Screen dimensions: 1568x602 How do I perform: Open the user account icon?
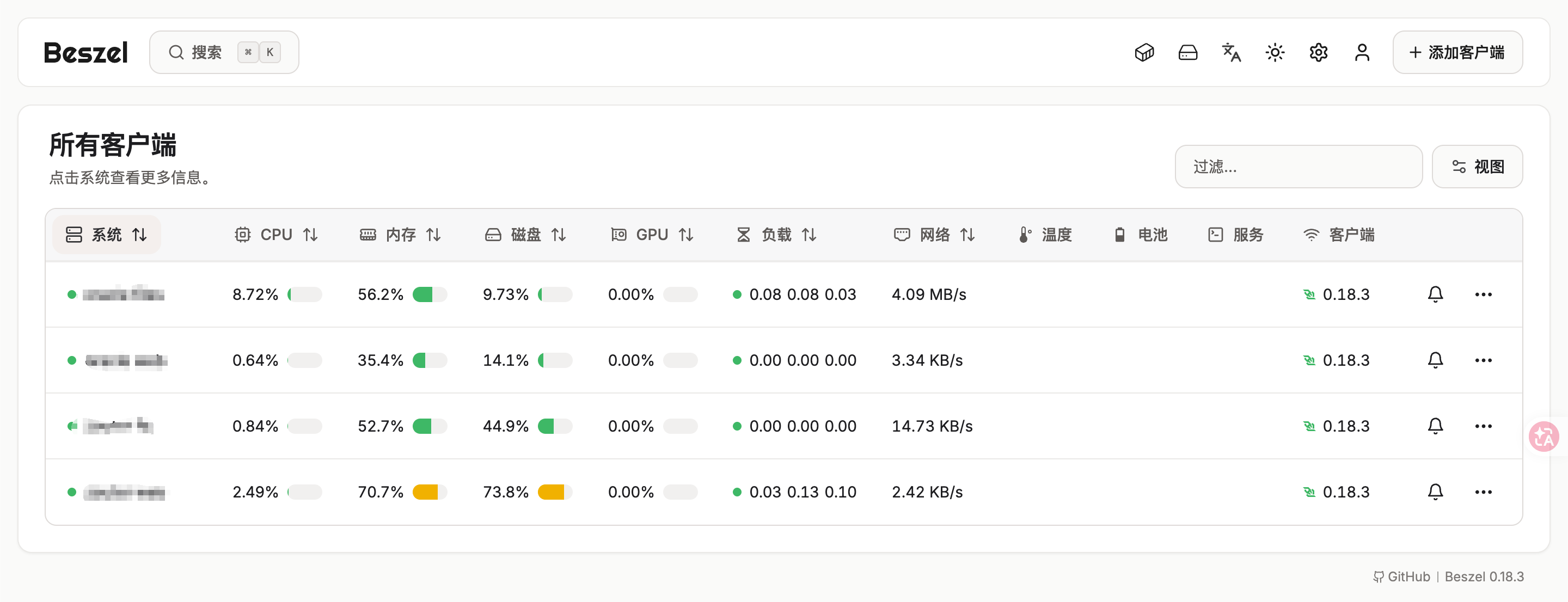pos(1362,52)
